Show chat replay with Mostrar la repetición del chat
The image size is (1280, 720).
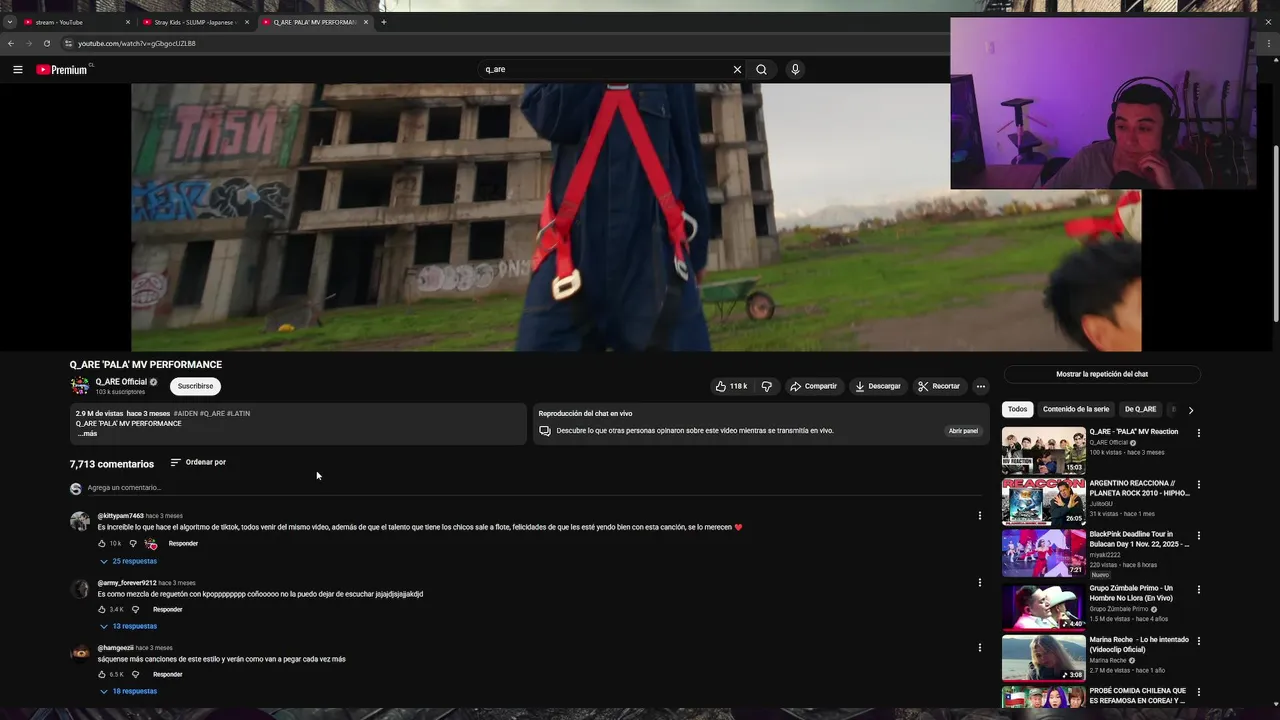1102,374
